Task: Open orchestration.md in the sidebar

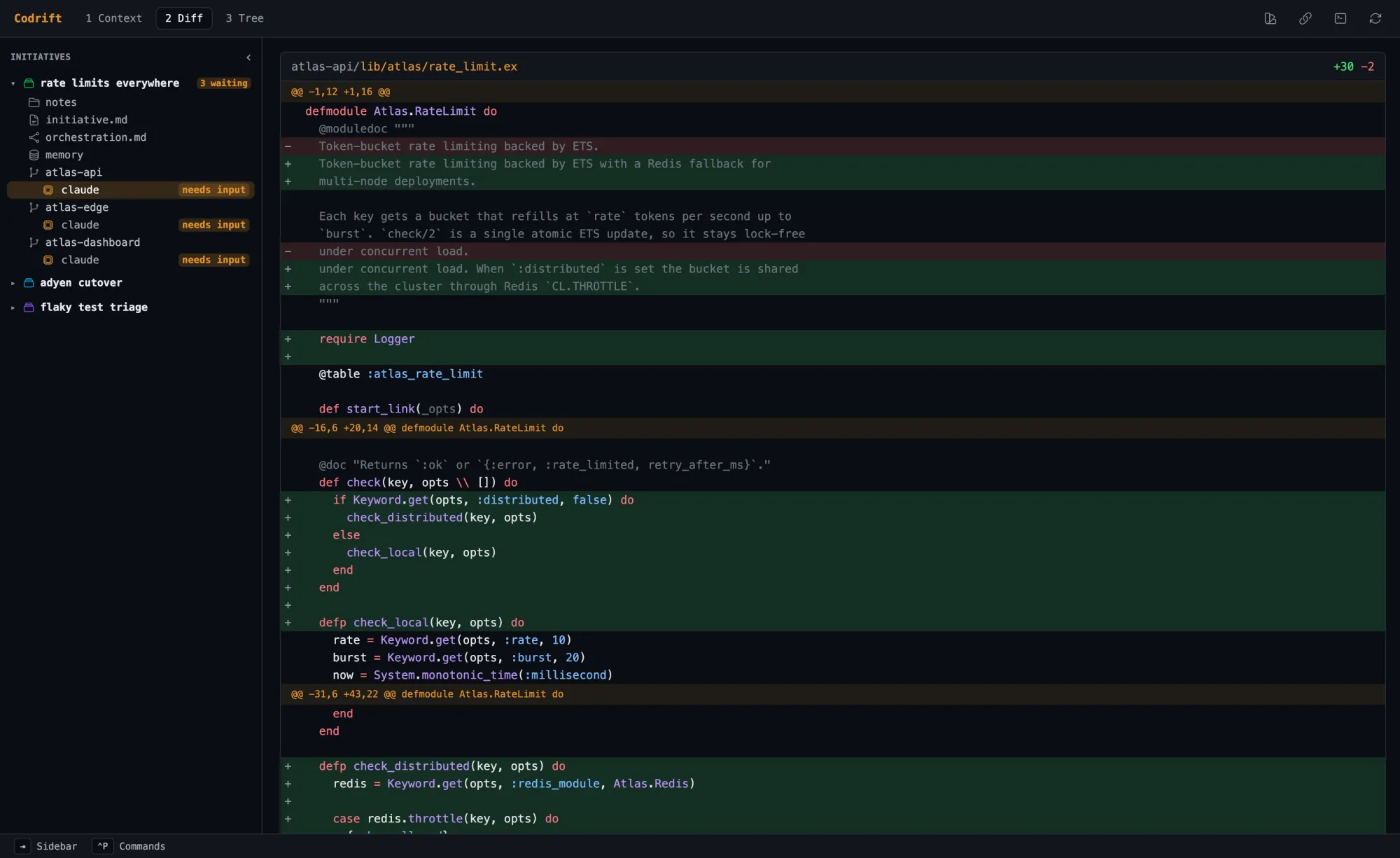Action: [131, 137]
